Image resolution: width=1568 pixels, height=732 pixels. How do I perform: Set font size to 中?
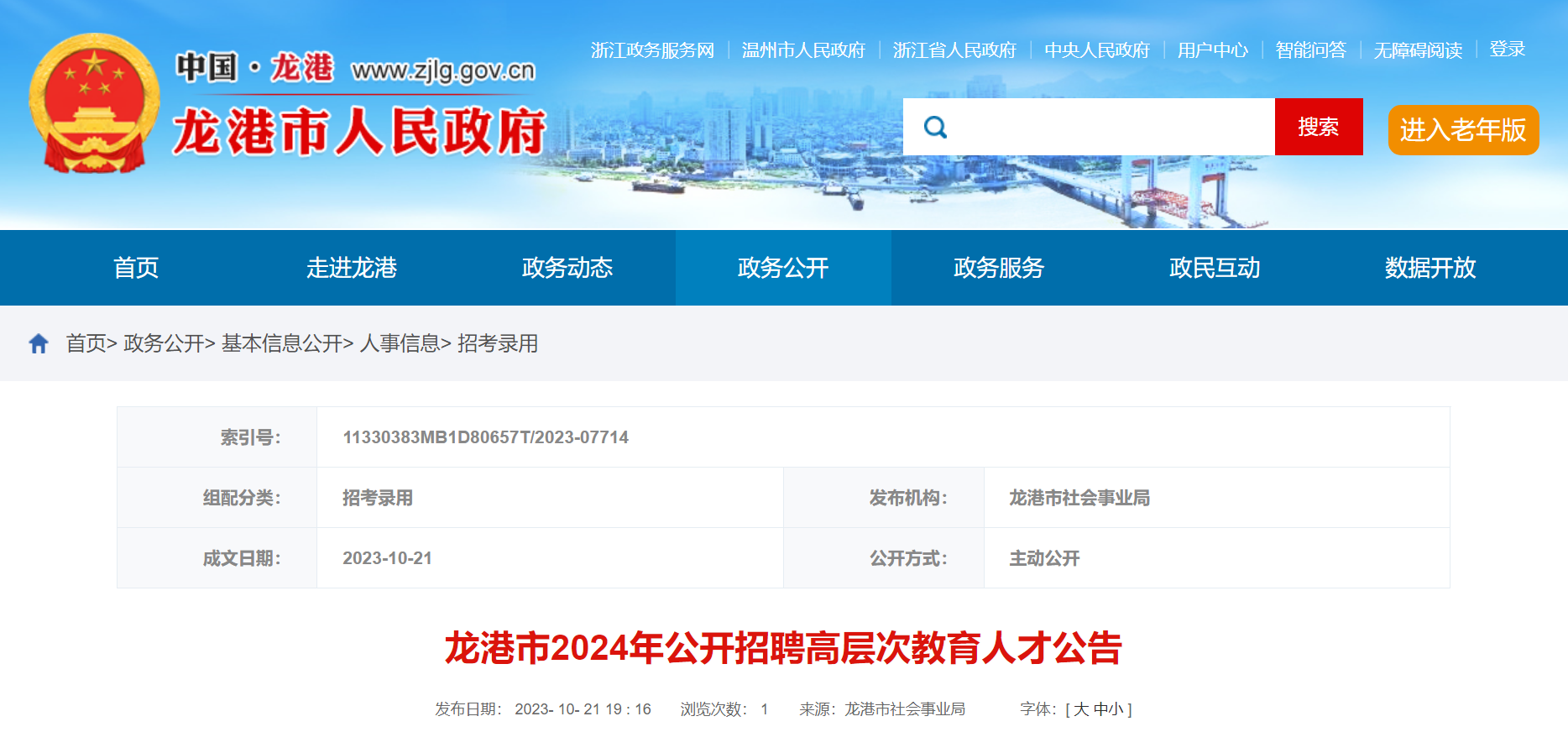click(1100, 709)
